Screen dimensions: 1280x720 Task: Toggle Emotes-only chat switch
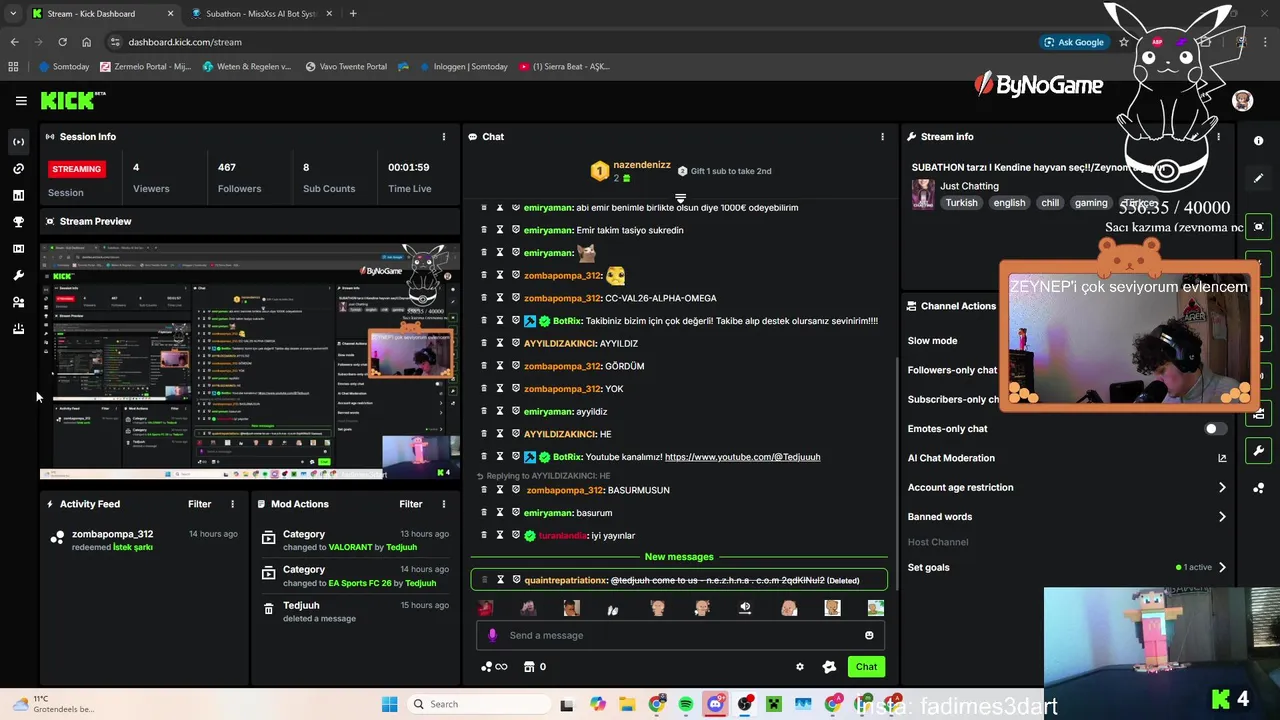click(x=1215, y=429)
